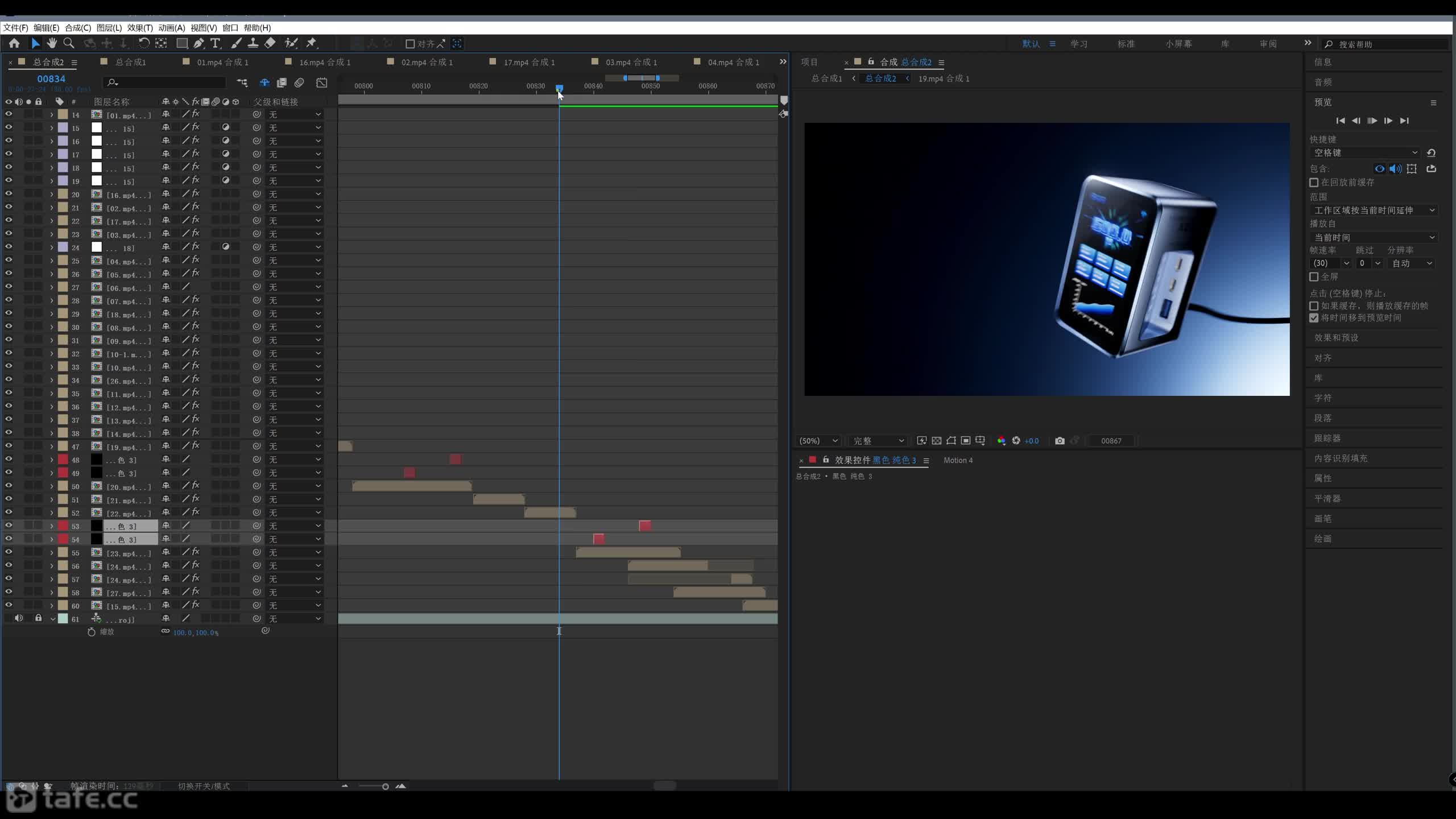This screenshot has height=819, width=1456.
Task: Click the toggle switches/modes button
Action: pyautogui.click(x=204, y=786)
